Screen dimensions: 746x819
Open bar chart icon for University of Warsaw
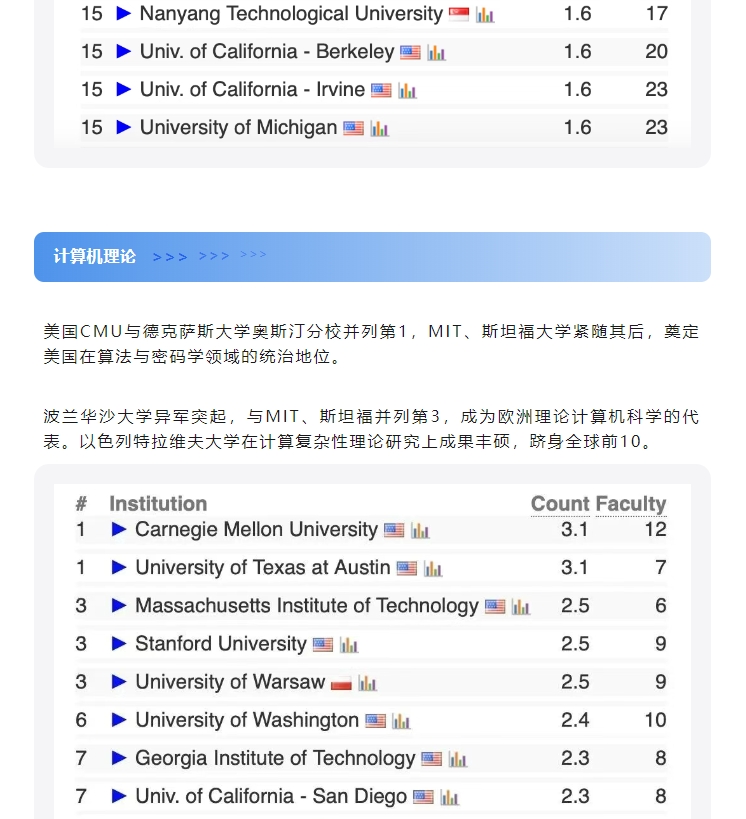click(x=368, y=683)
